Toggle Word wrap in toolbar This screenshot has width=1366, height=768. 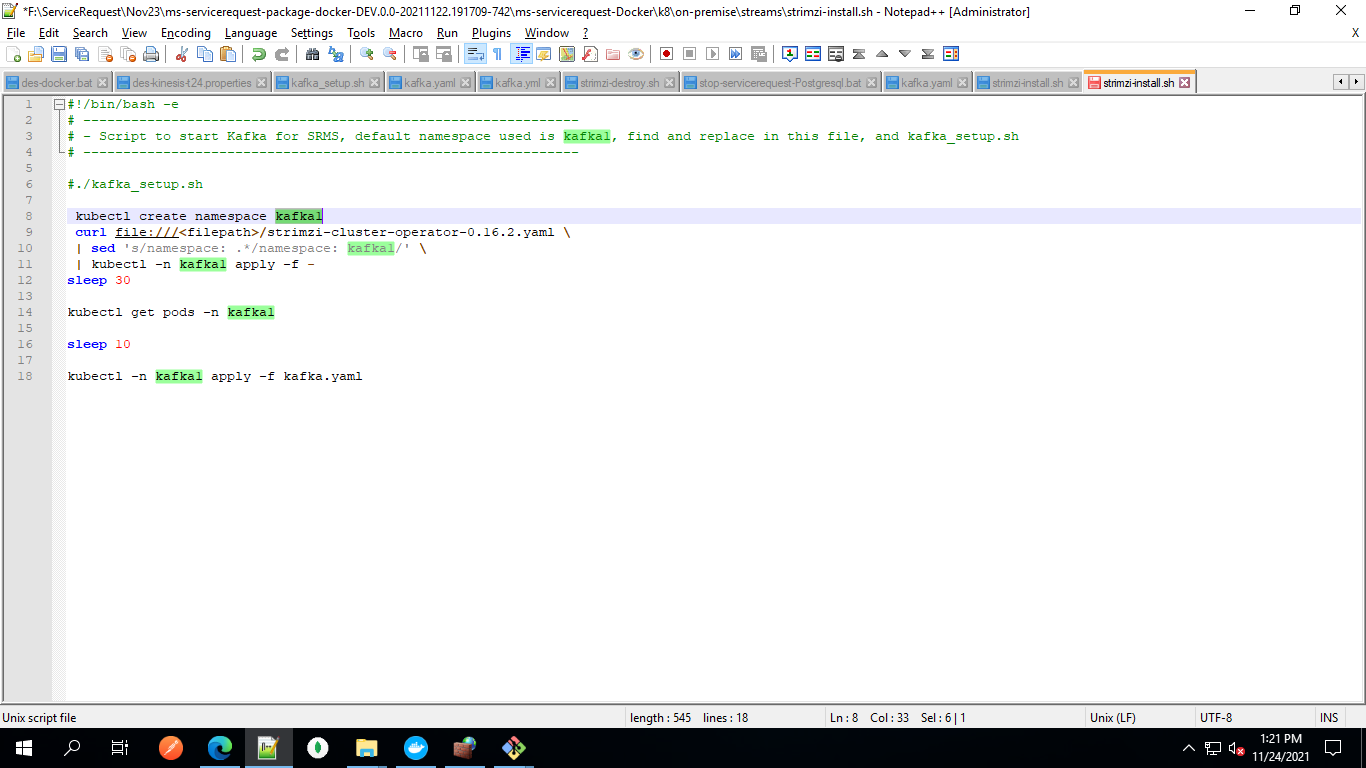pos(475,54)
